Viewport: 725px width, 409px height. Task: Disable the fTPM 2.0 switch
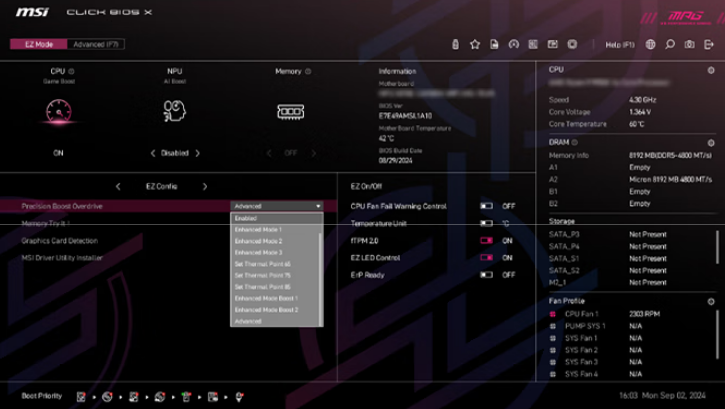pos(486,240)
